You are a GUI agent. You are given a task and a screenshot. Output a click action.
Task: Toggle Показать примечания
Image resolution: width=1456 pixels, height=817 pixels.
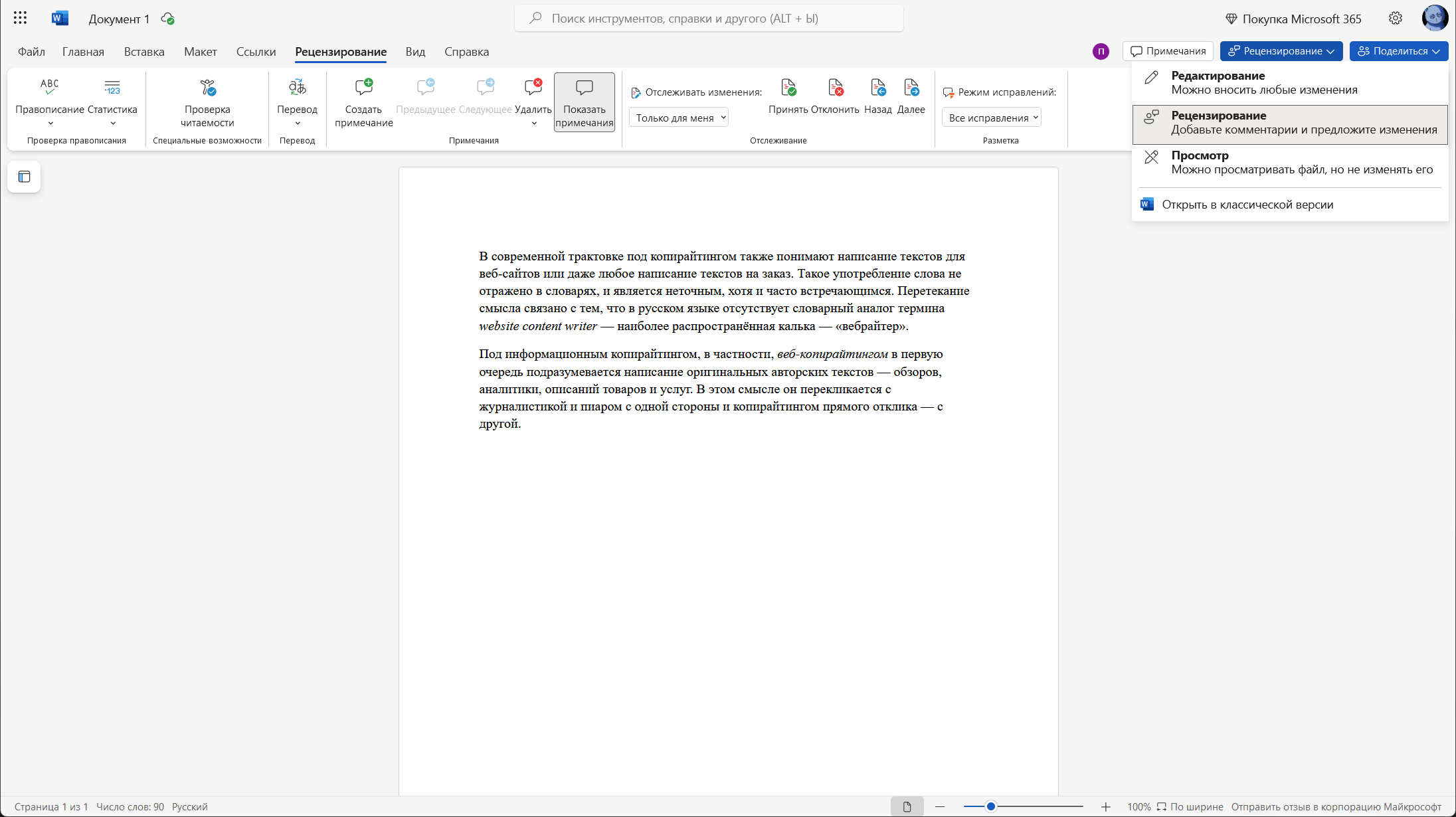coord(585,102)
